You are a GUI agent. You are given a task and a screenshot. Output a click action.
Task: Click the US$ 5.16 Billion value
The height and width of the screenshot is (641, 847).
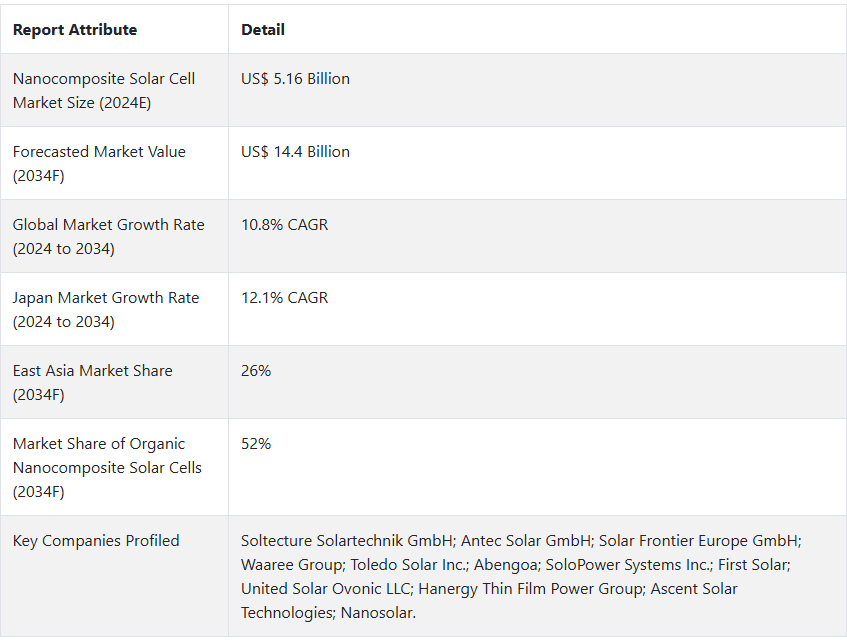[x=295, y=79]
